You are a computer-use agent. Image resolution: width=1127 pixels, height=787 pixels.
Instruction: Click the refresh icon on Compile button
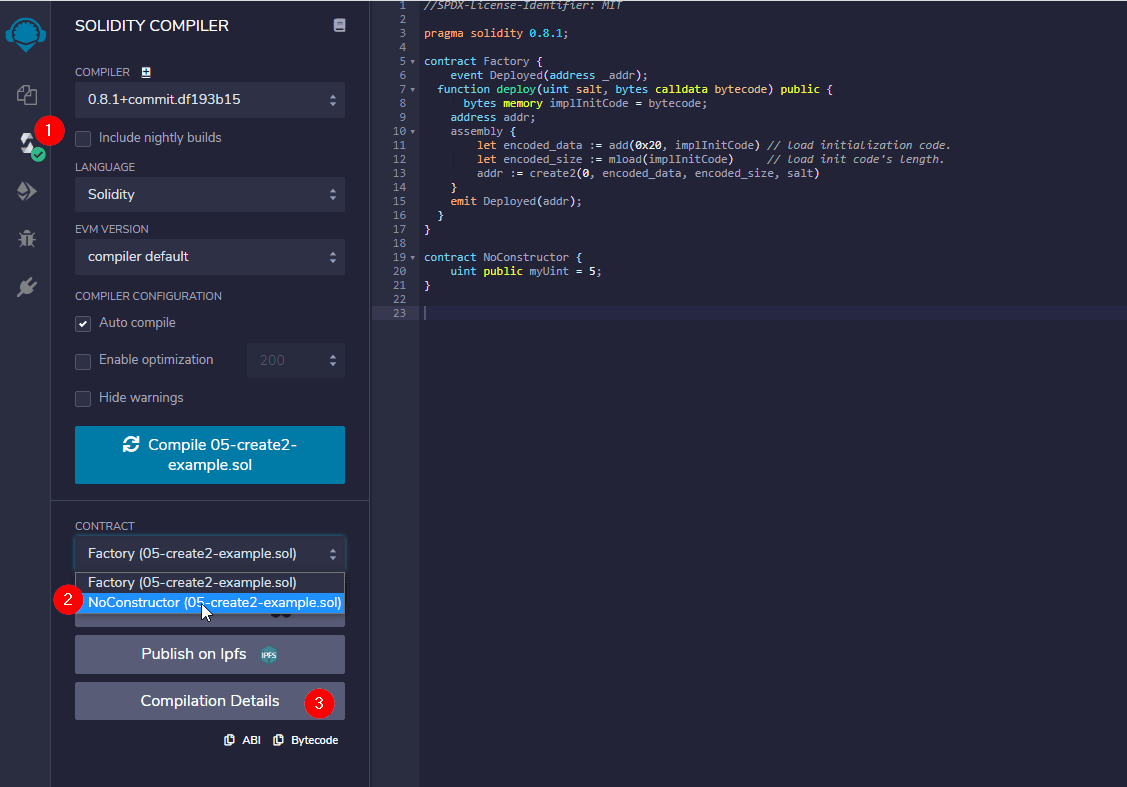tap(131, 444)
